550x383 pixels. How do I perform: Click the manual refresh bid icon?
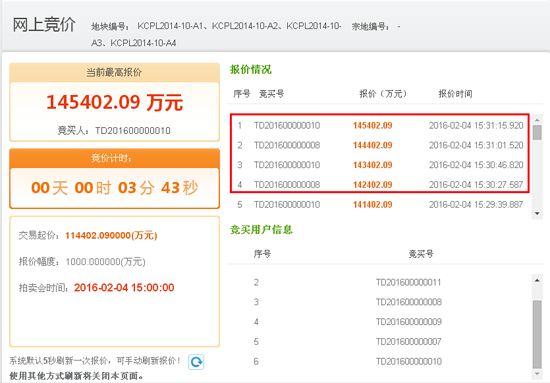pos(196,362)
